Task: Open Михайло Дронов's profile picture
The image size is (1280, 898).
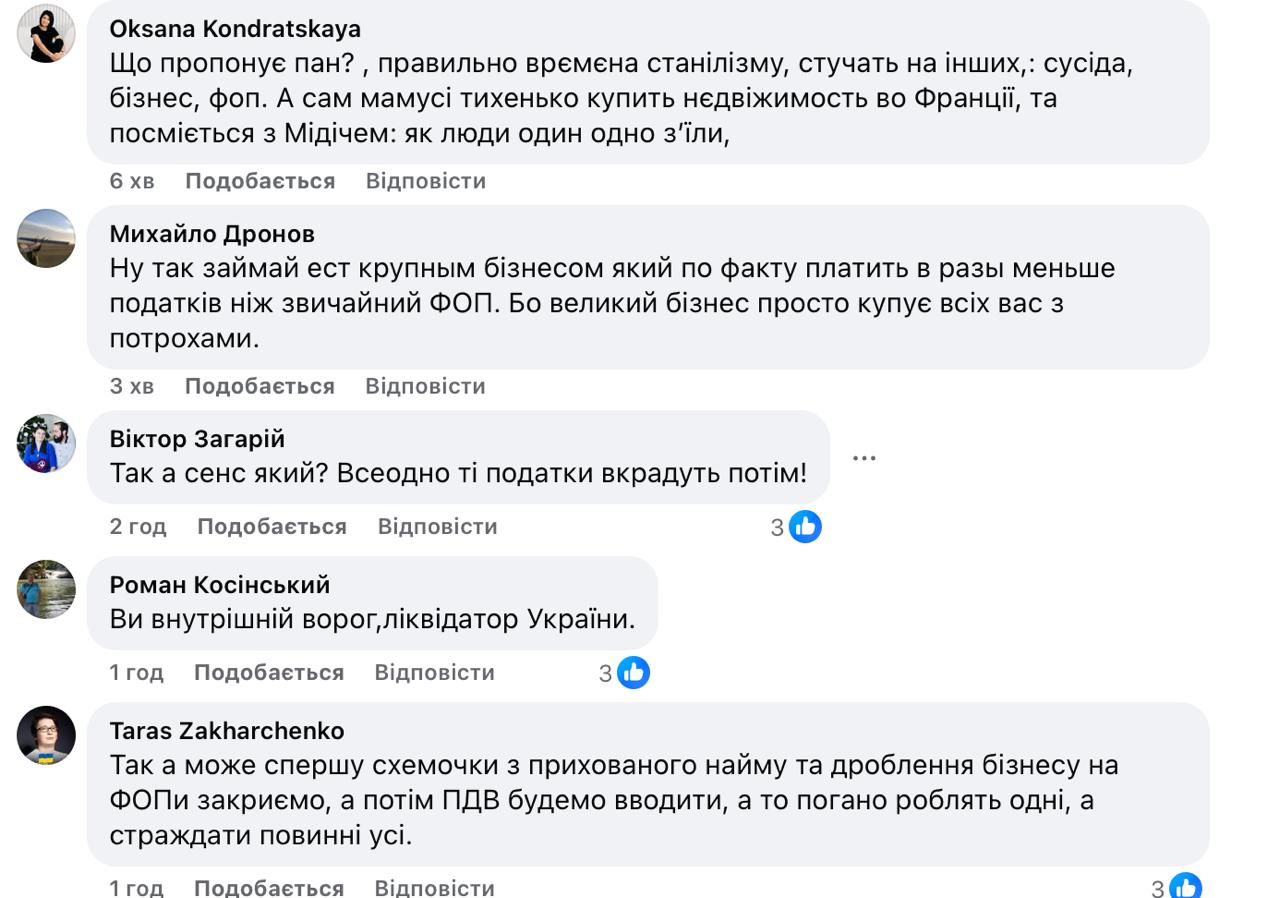Action: click(46, 239)
